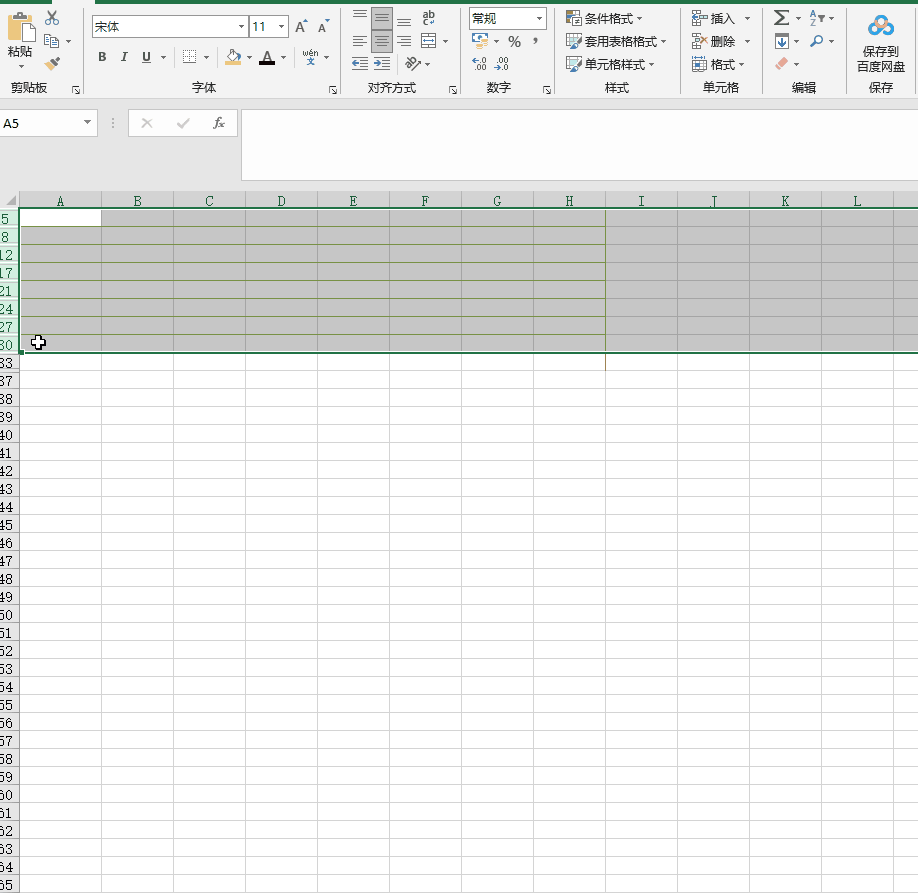This screenshot has width=918, height=893.
Task: Open the number format 常规 dropdown
Action: 539,19
